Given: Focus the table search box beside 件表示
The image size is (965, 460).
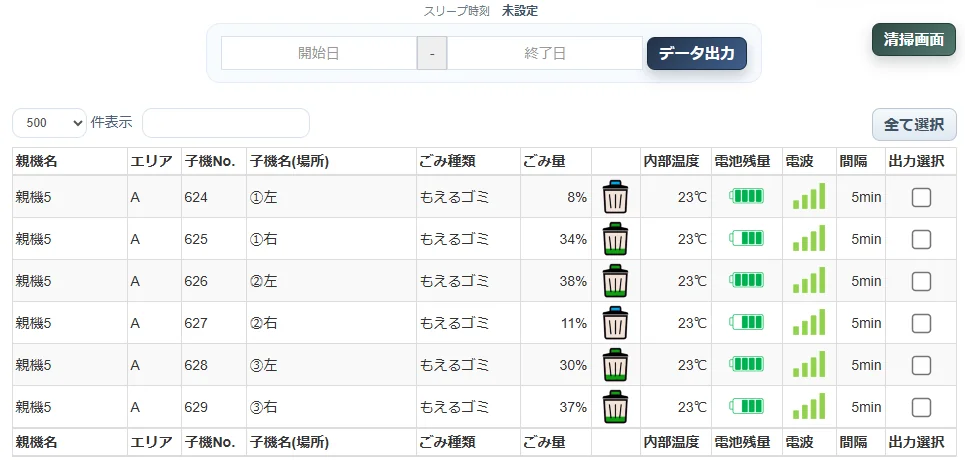Looking at the screenshot, I should 226,123.
